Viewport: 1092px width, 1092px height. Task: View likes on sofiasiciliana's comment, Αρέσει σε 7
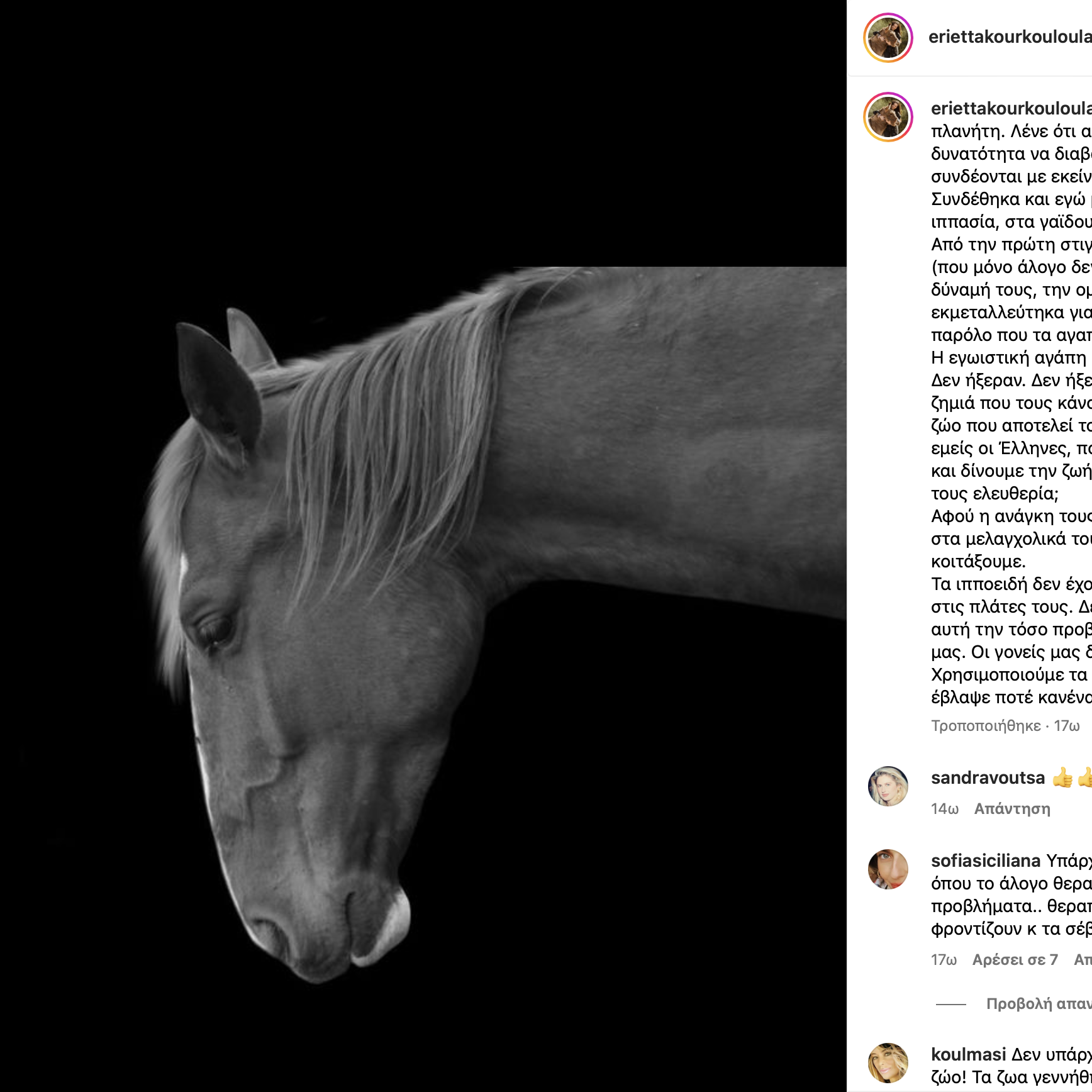point(1015,959)
